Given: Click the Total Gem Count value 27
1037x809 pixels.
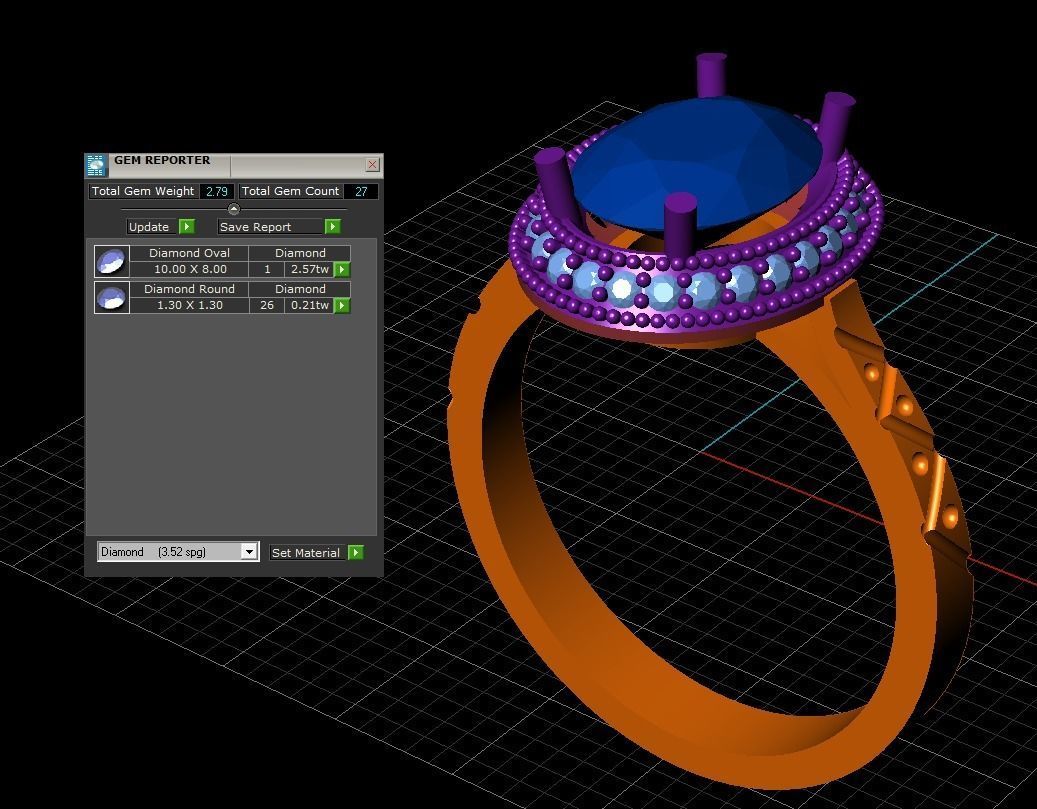Looking at the screenshot, I should point(361,191).
